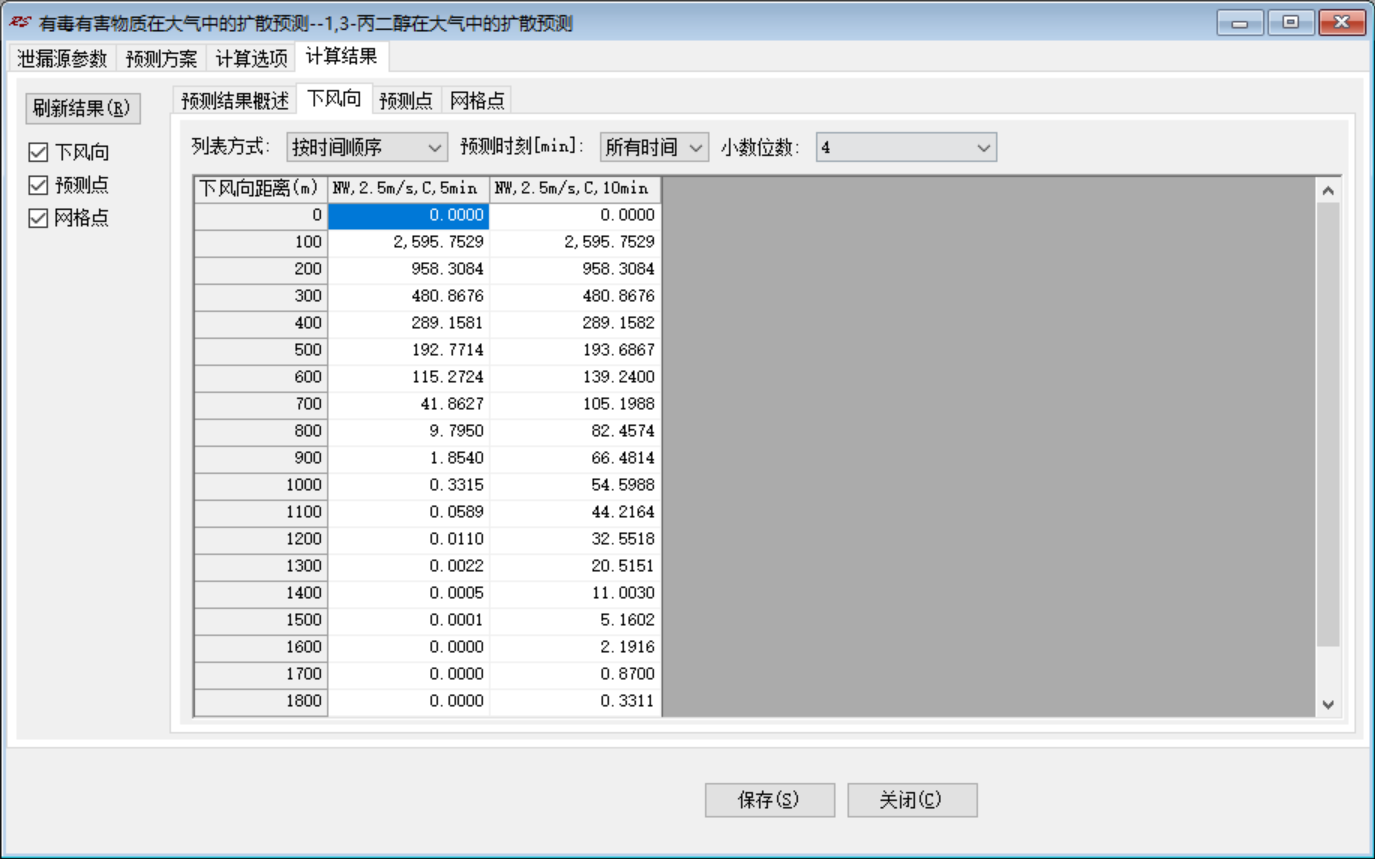Click the 关闭(C) button

coord(912,800)
